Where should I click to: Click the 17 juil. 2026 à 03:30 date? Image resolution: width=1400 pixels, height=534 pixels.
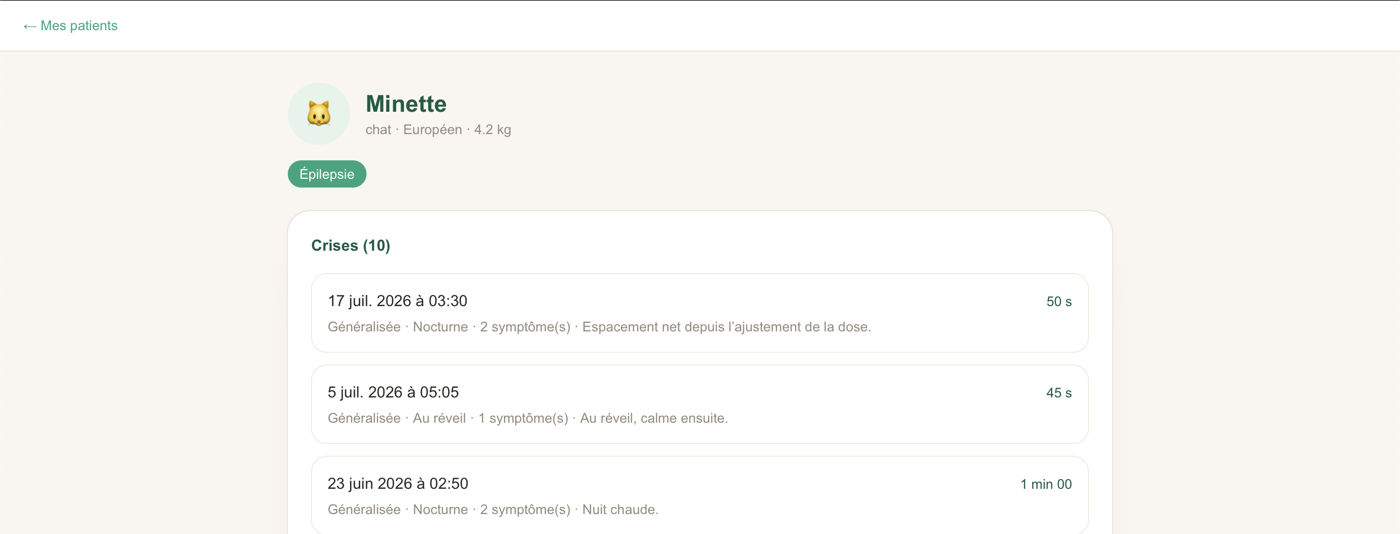pyautogui.click(x=397, y=301)
